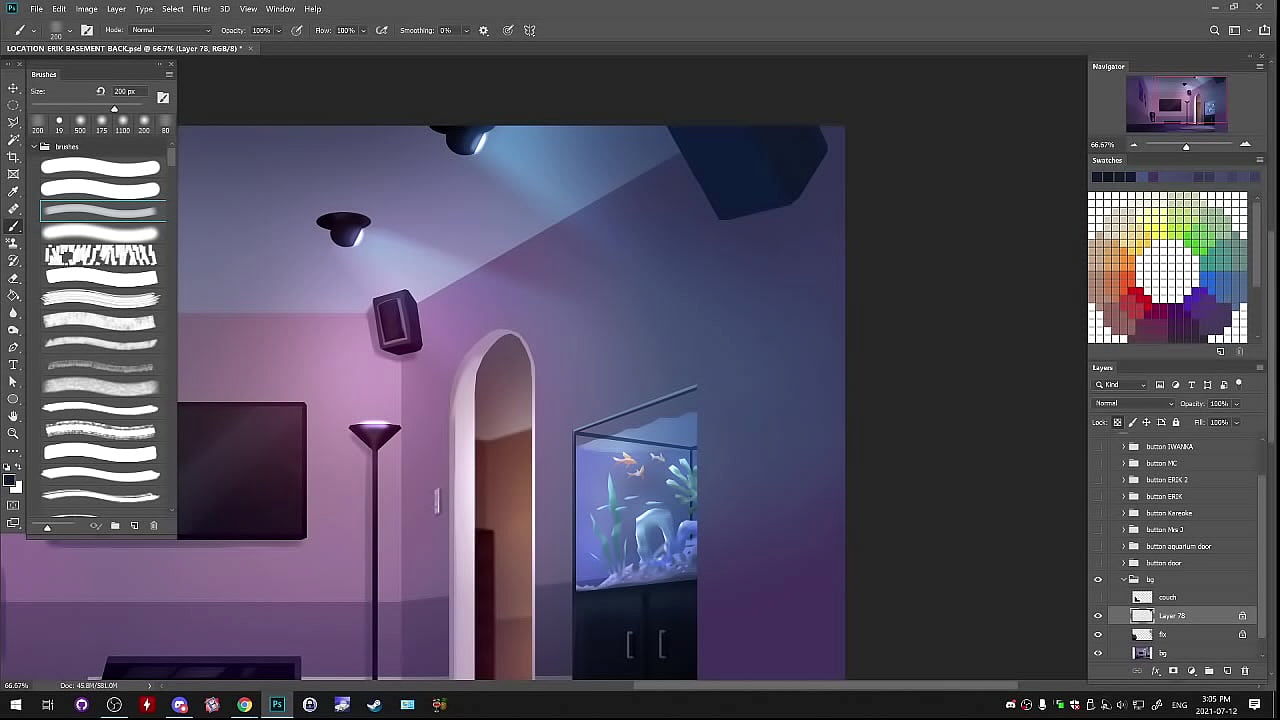This screenshot has width=1280, height=720.
Task: Delete layer using Layers trash icon
Action: 1245,671
